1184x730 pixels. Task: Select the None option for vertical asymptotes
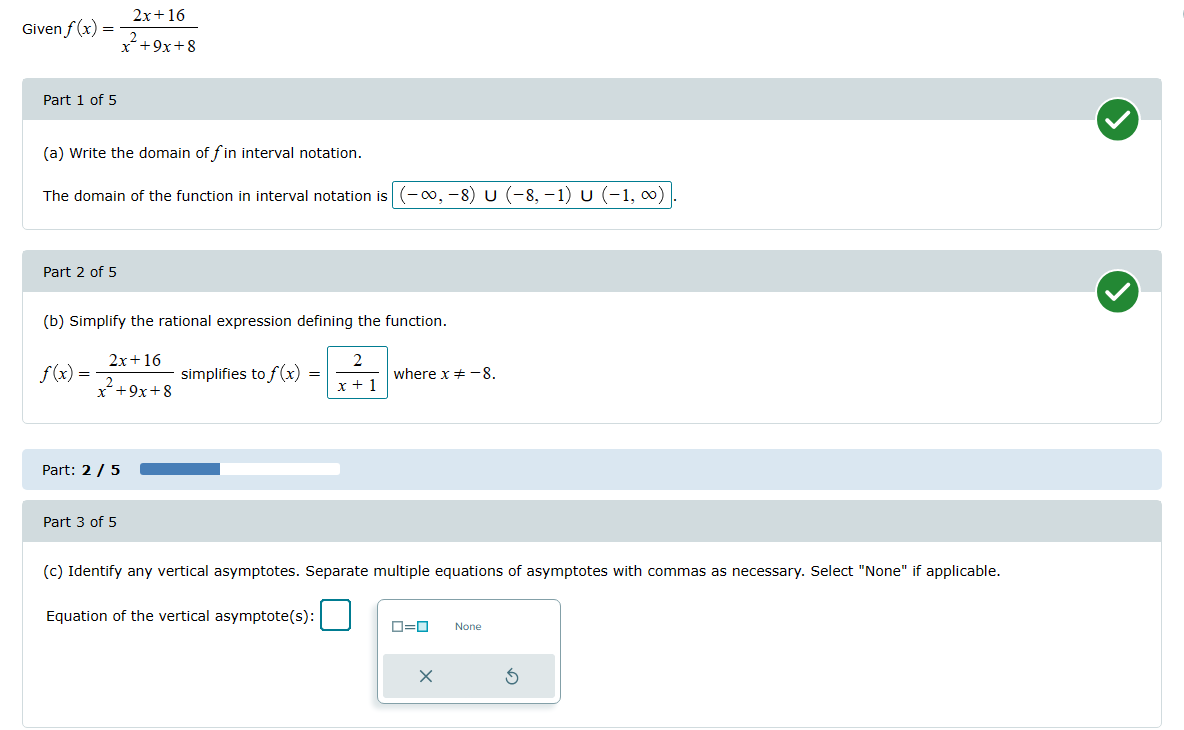468,626
